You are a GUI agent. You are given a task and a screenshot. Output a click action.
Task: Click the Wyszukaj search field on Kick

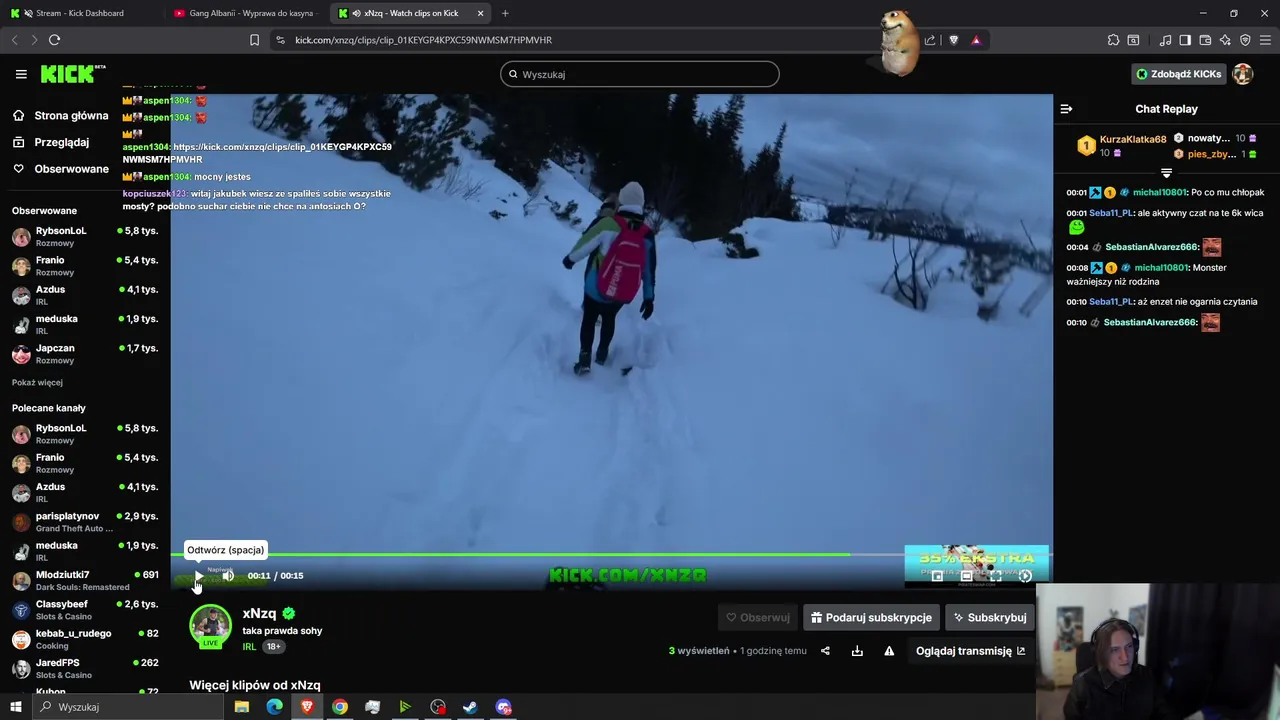click(x=640, y=74)
